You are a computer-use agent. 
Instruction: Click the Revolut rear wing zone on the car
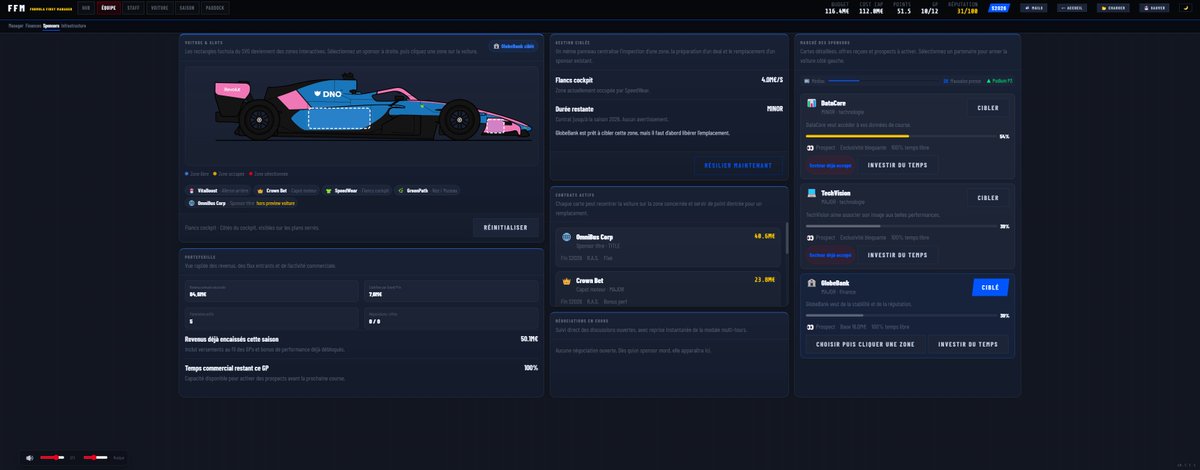coord(232,90)
